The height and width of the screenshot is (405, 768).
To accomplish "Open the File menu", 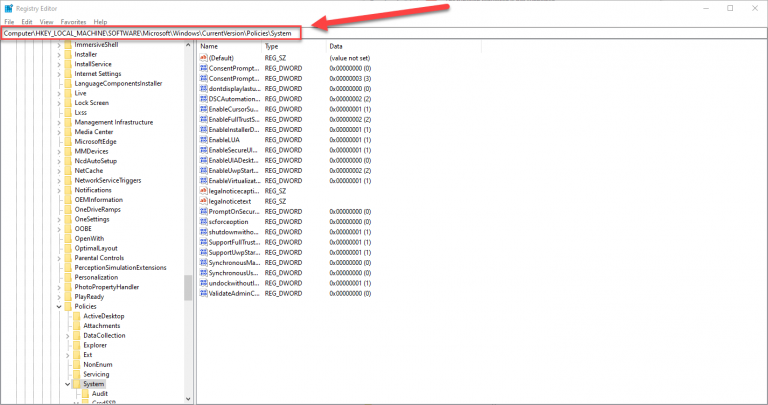I will [9, 21].
